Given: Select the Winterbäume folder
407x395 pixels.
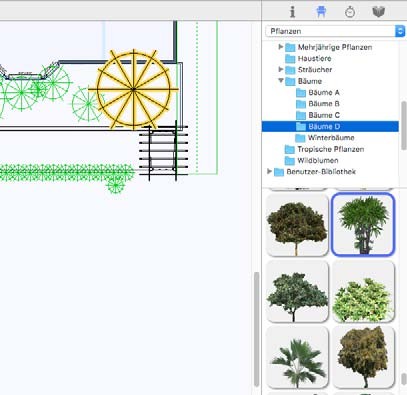Looking at the screenshot, I should coord(324,138).
